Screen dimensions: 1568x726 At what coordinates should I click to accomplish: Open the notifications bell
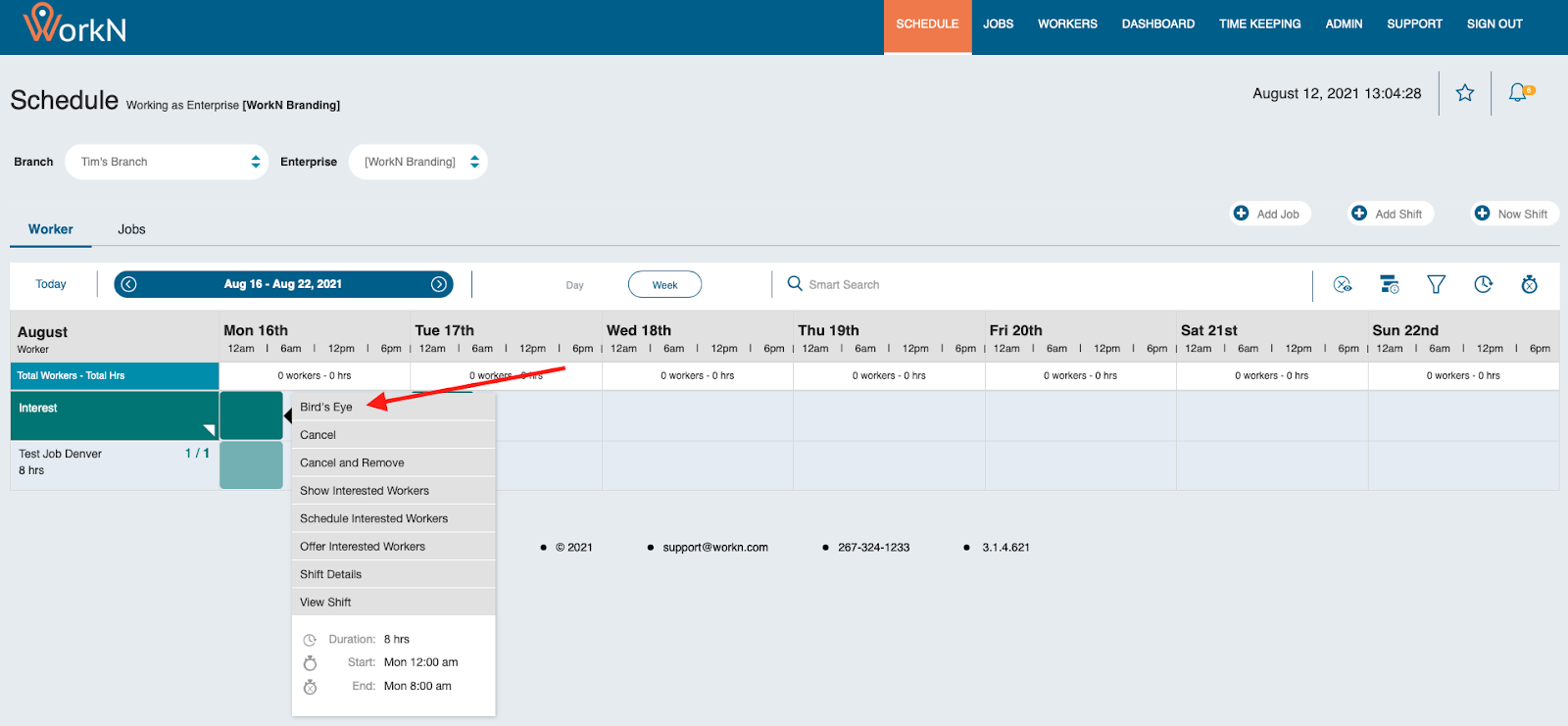pyautogui.click(x=1519, y=92)
